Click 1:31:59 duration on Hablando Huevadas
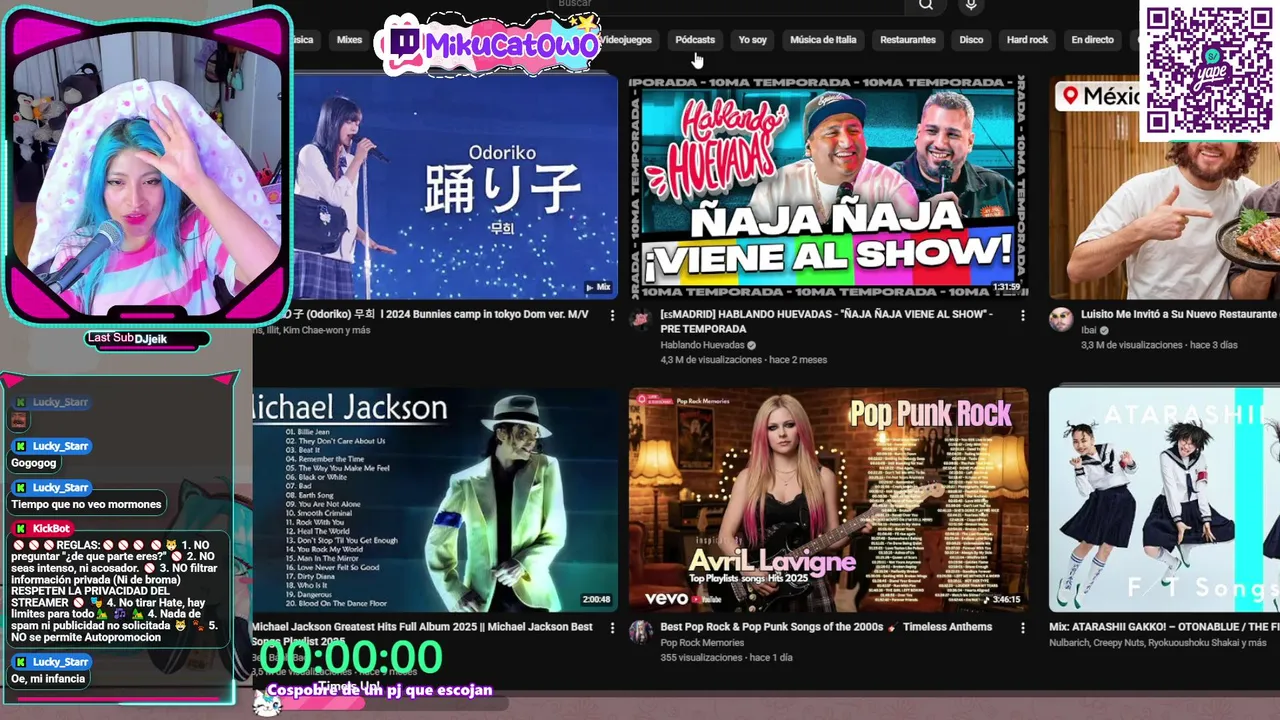 1005,287
